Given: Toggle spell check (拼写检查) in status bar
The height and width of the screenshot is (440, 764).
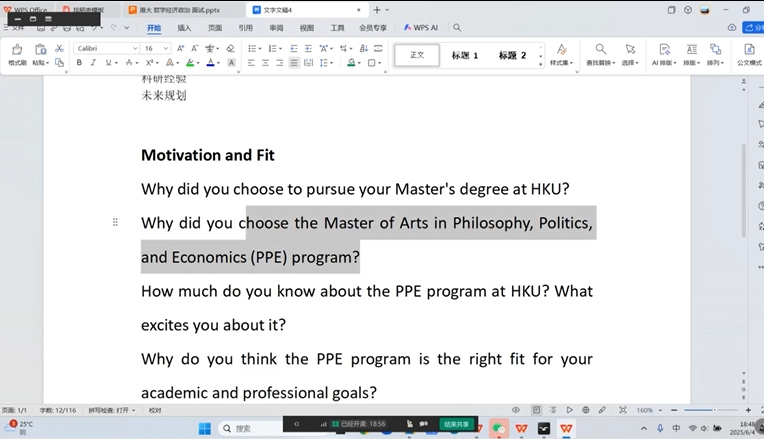Looking at the screenshot, I should click(x=109, y=410).
